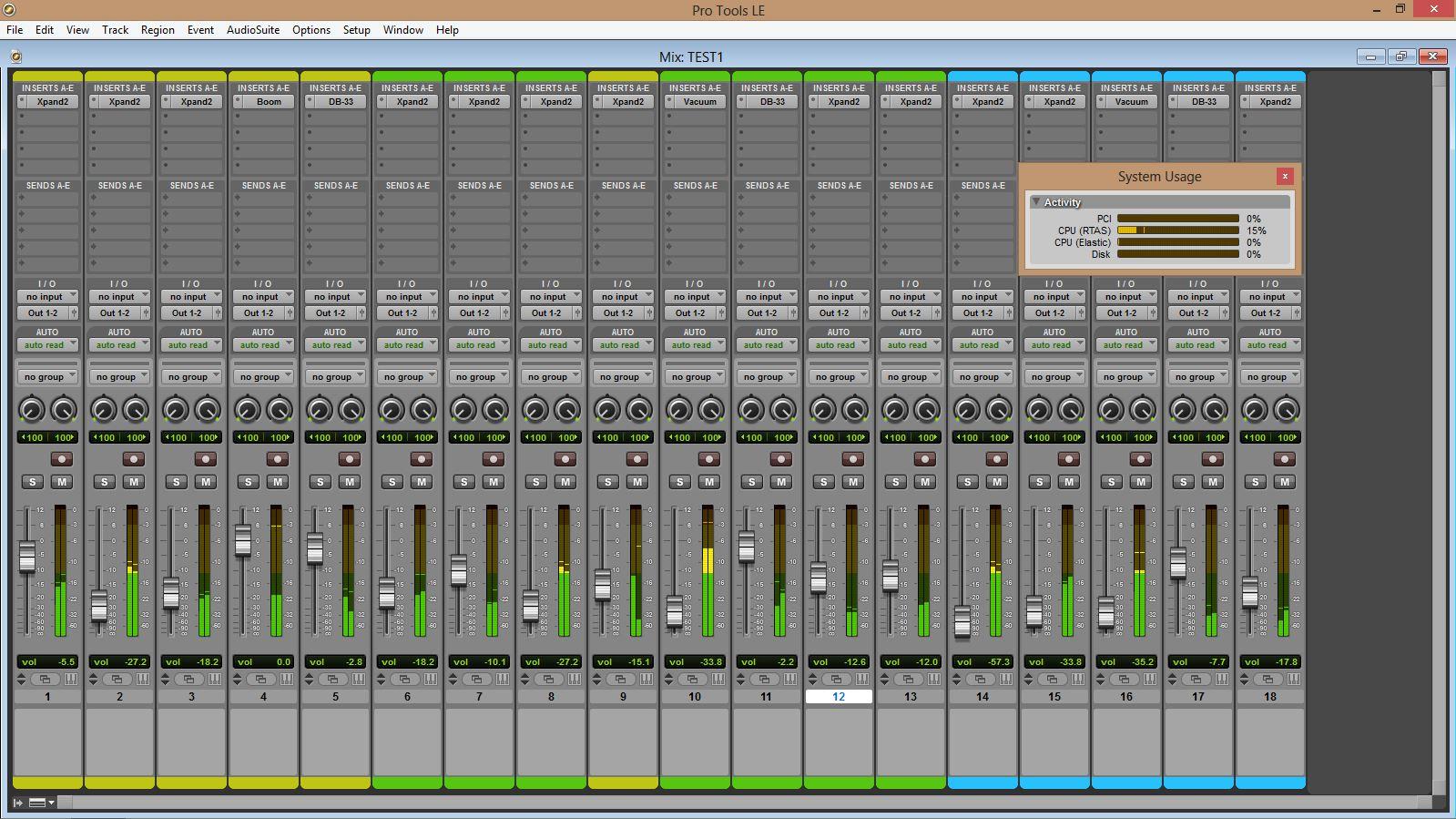Click the volume fader handle on track 14
1456x819 pixels.
click(x=962, y=620)
